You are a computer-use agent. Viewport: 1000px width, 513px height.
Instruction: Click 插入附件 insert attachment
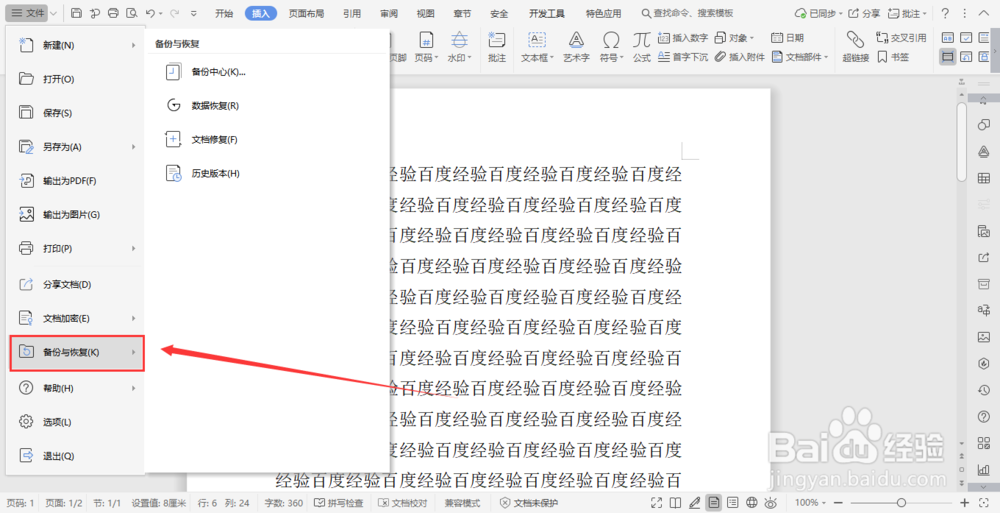coord(739,57)
